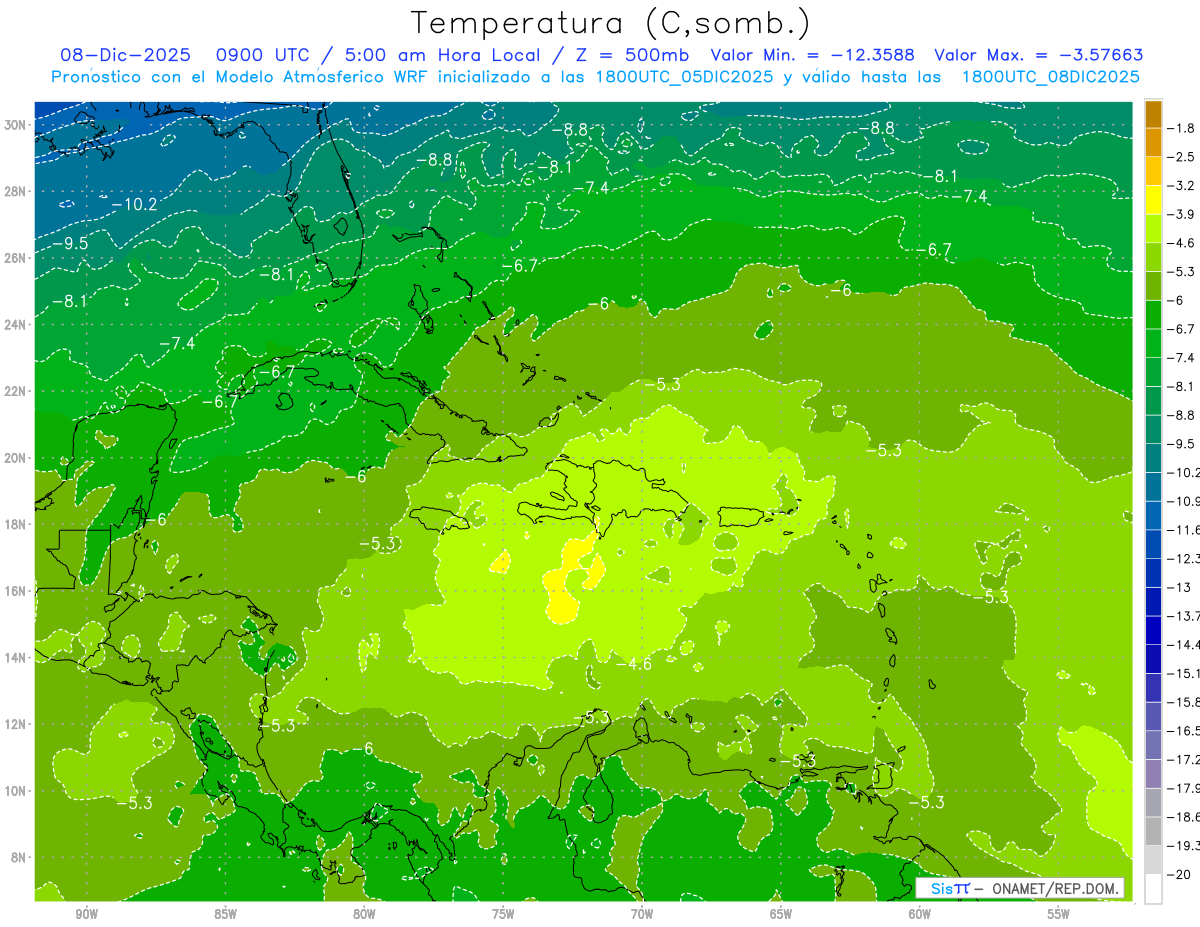Click the '22N' latitude axis label

pyautogui.click(x=15, y=391)
